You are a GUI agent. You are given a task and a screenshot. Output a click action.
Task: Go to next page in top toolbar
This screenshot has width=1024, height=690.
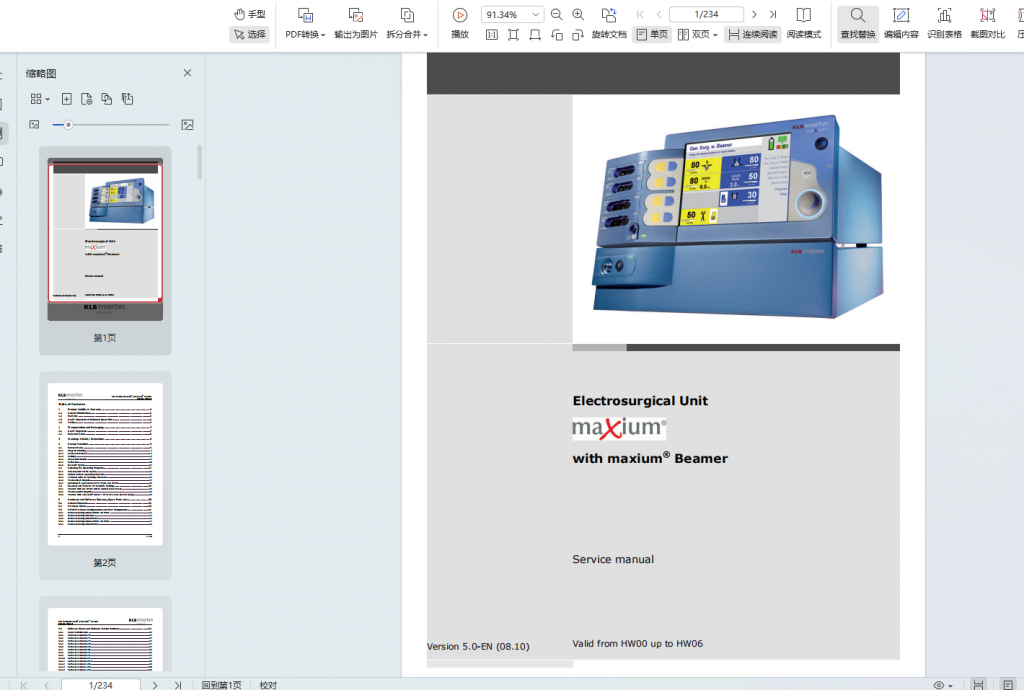click(754, 14)
